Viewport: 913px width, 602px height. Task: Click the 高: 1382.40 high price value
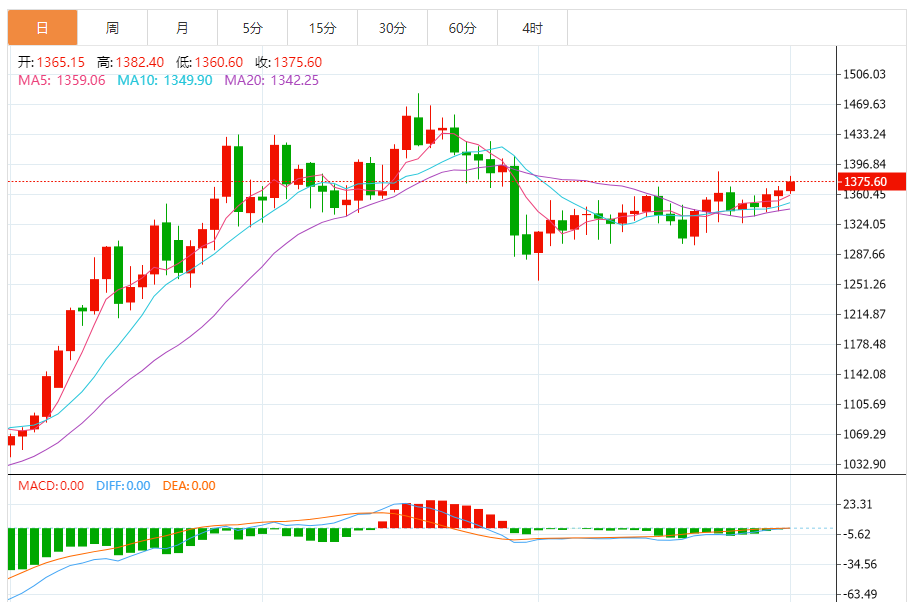pos(130,62)
